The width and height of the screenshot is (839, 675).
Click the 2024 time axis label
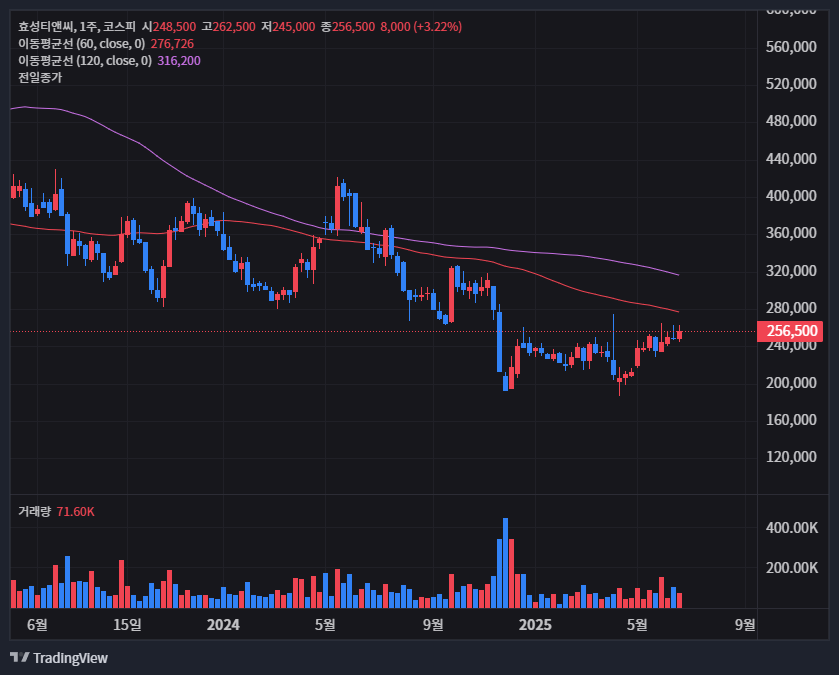point(223,625)
